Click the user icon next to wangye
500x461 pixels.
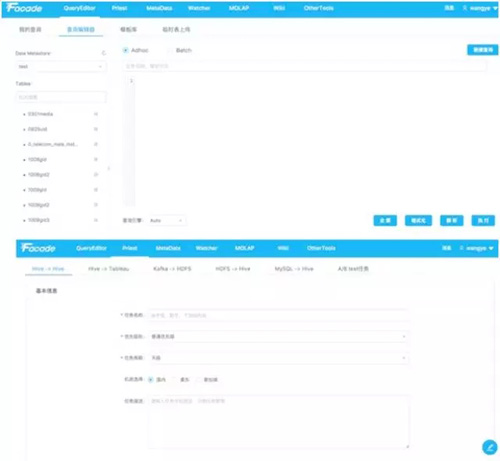click(465, 8)
